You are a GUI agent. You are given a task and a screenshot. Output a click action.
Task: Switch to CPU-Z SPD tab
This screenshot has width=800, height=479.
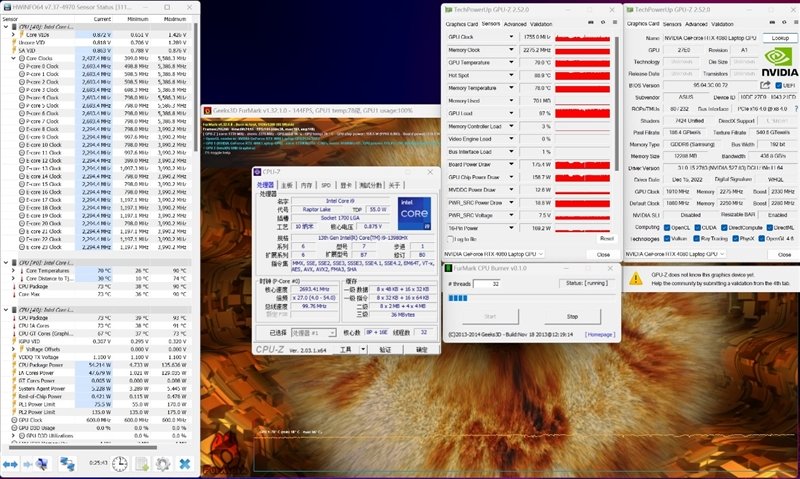[326, 185]
